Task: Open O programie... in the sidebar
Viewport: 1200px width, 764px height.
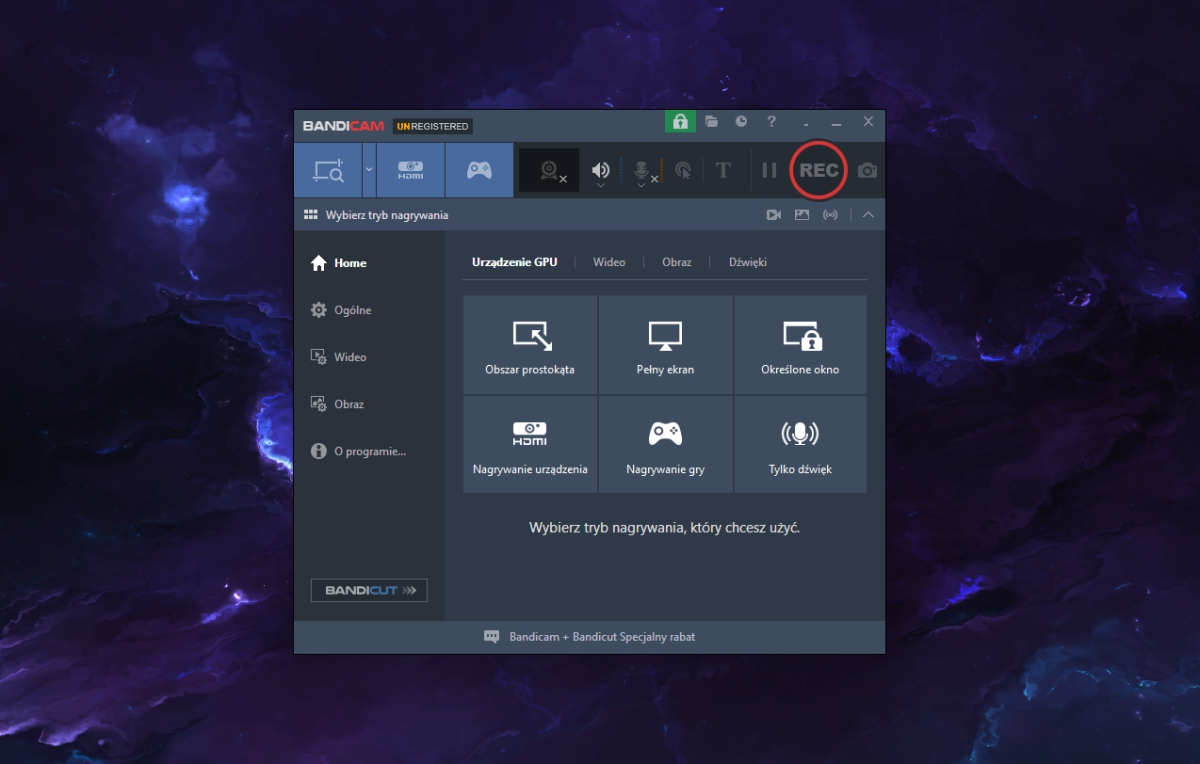Action: tap(358, 451)
